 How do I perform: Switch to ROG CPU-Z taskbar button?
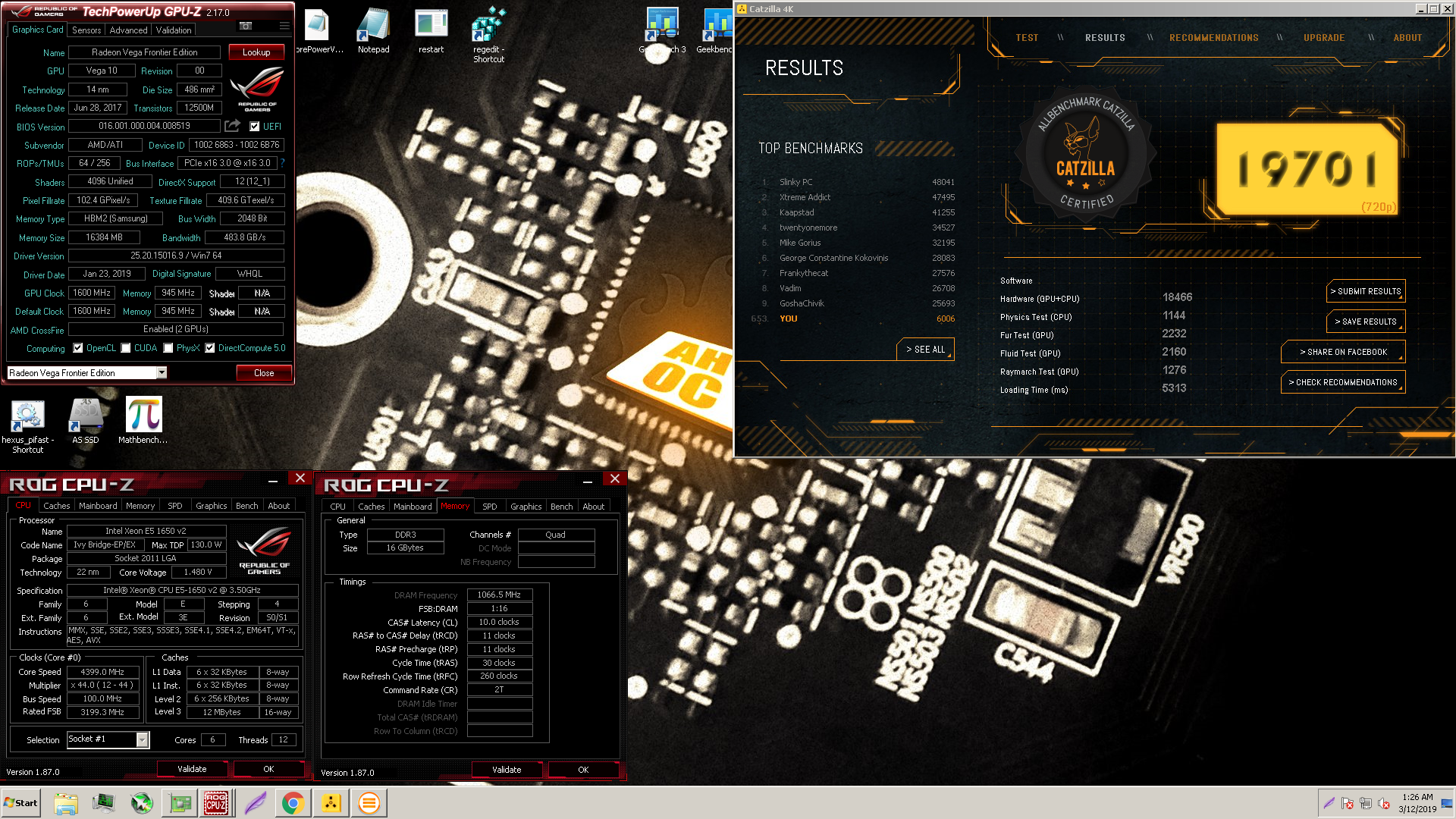point(216,803)
